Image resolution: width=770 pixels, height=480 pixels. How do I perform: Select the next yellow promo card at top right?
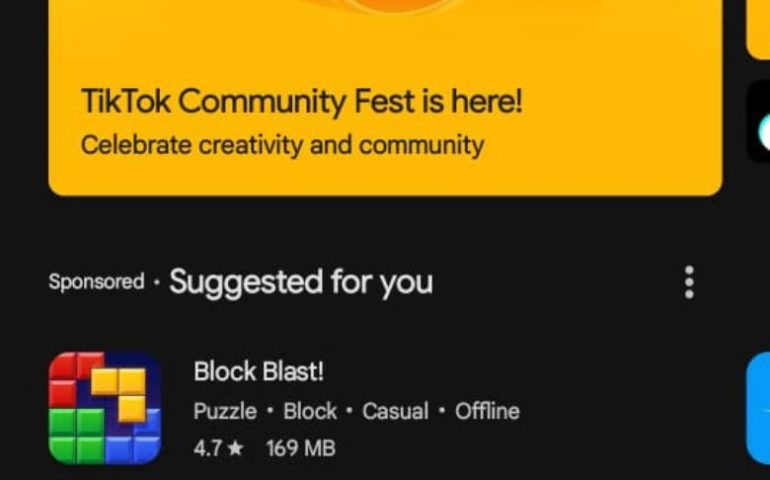758,29
